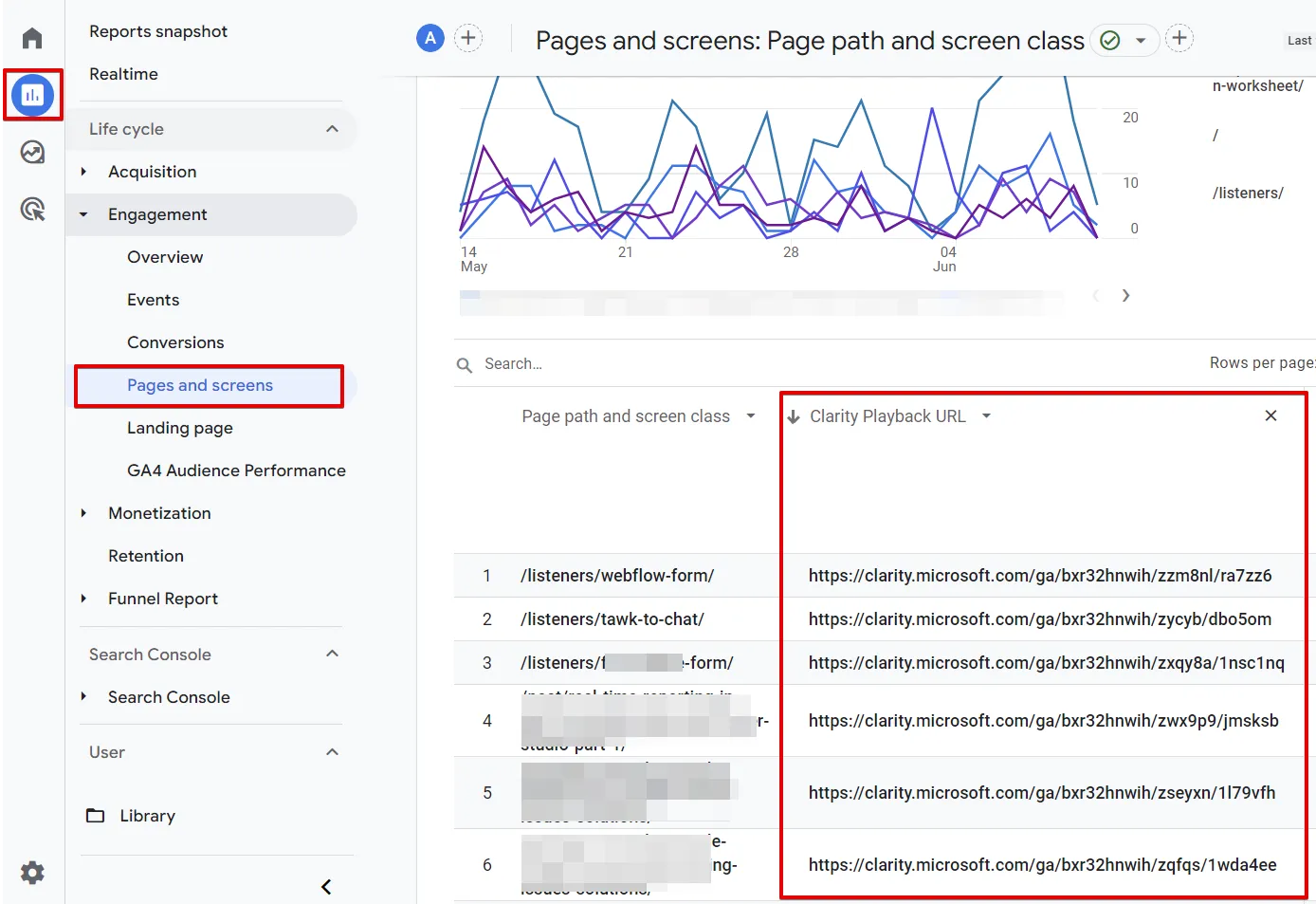The height and width of the screenshot is (904, 1316).
Task: Open Library link
Action: [147, 816]
